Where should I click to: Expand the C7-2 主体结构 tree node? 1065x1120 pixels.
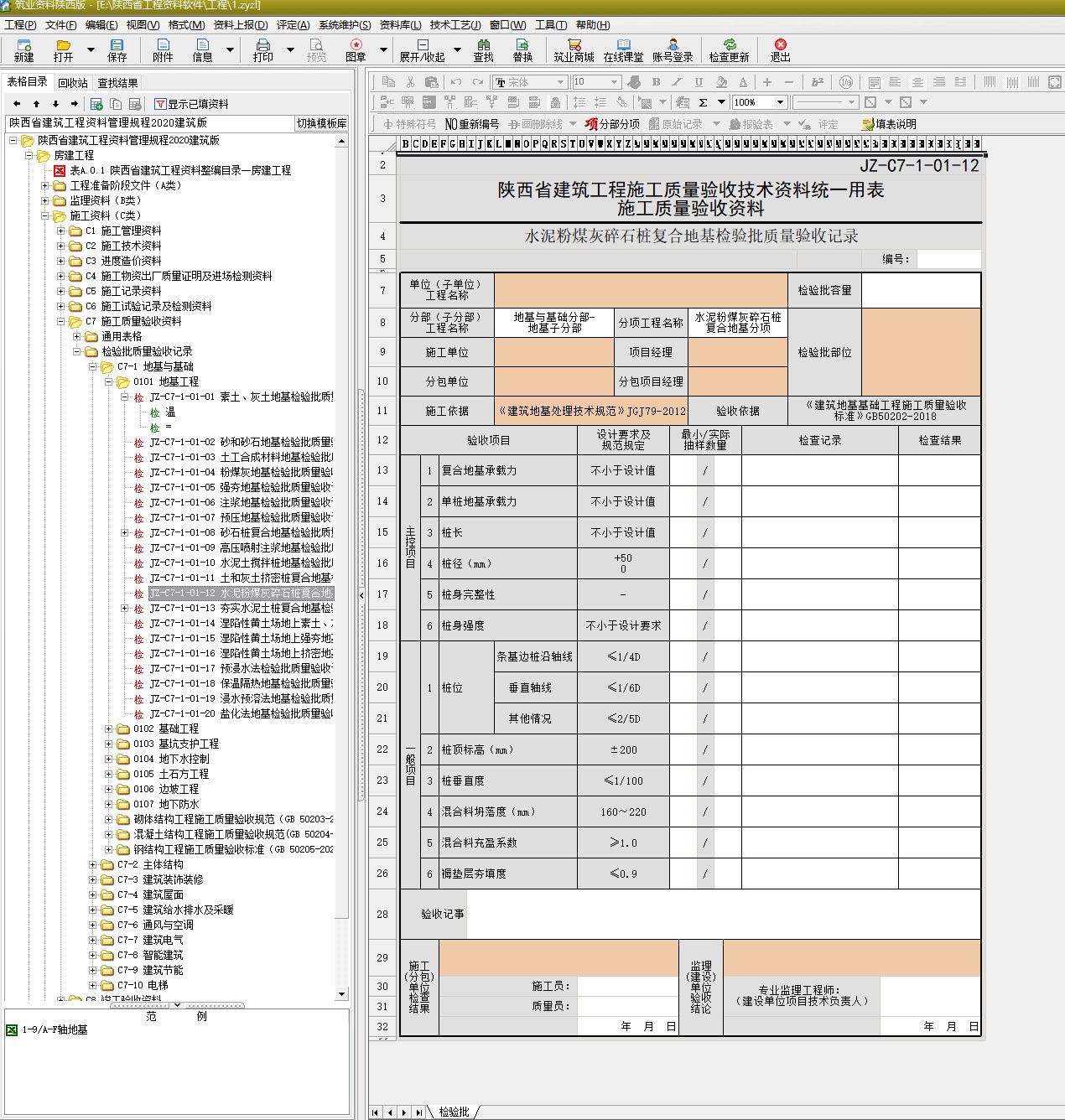coord(93,864)
